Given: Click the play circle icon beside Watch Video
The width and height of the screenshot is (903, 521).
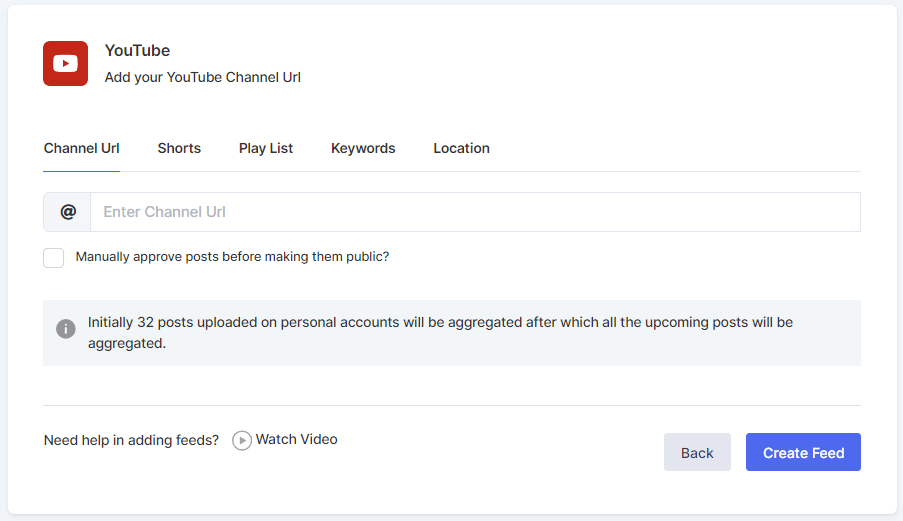Looking at the screenshot, I should click(242, 440).
